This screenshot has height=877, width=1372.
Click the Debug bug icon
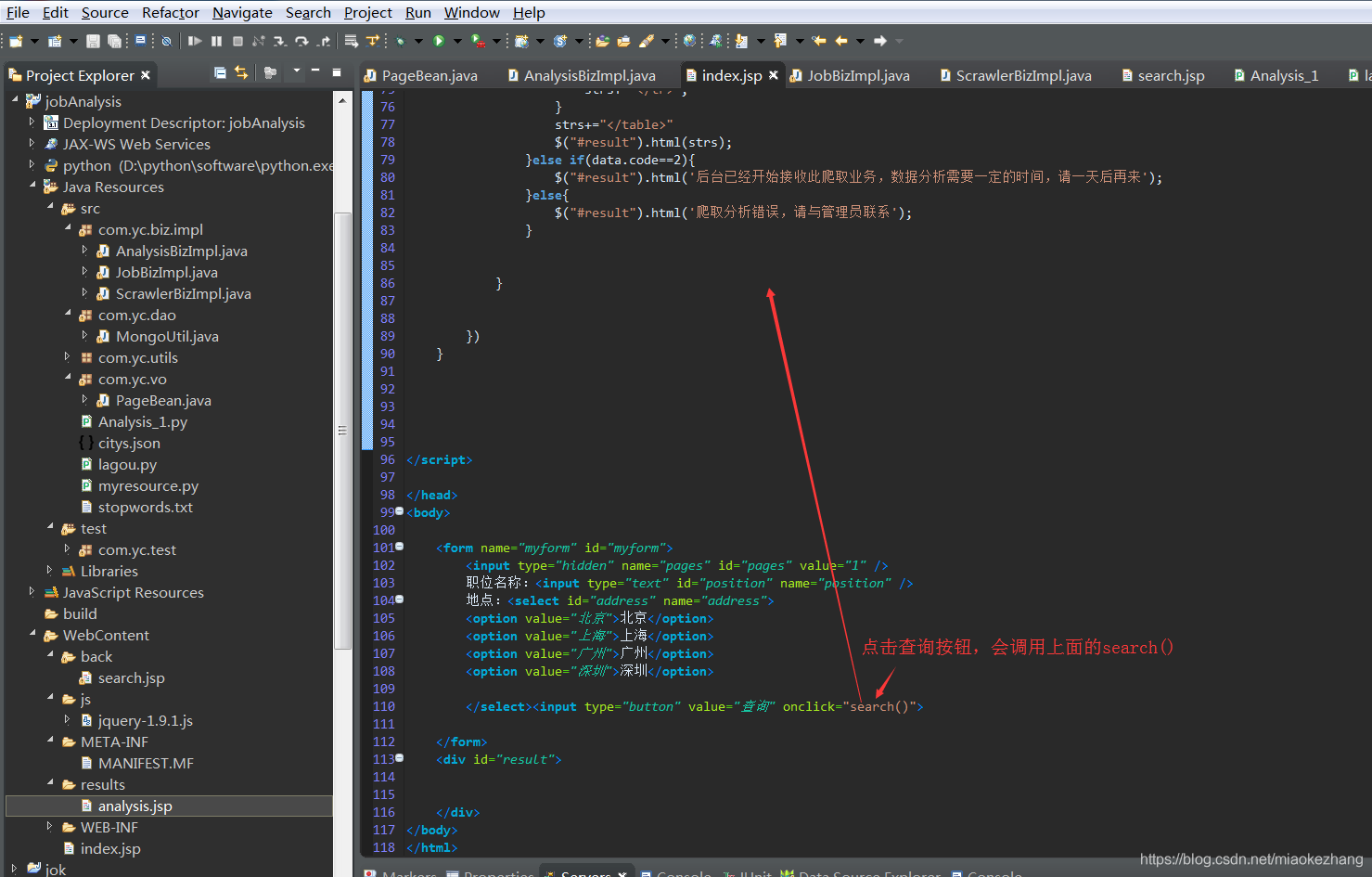point(401,41)
